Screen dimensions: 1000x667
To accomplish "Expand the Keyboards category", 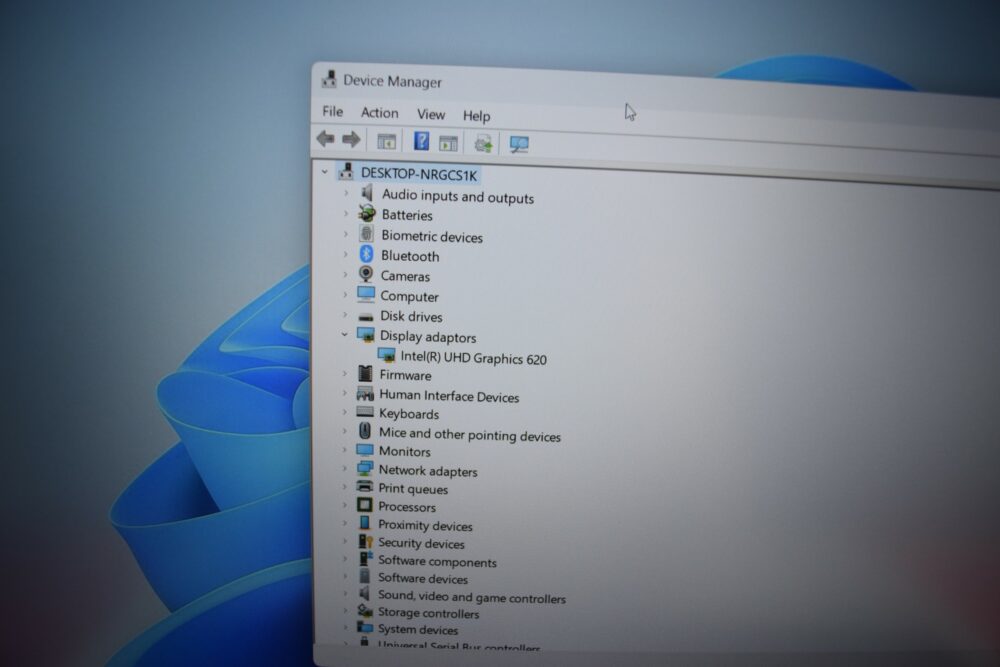I will [x=344, y=412].
